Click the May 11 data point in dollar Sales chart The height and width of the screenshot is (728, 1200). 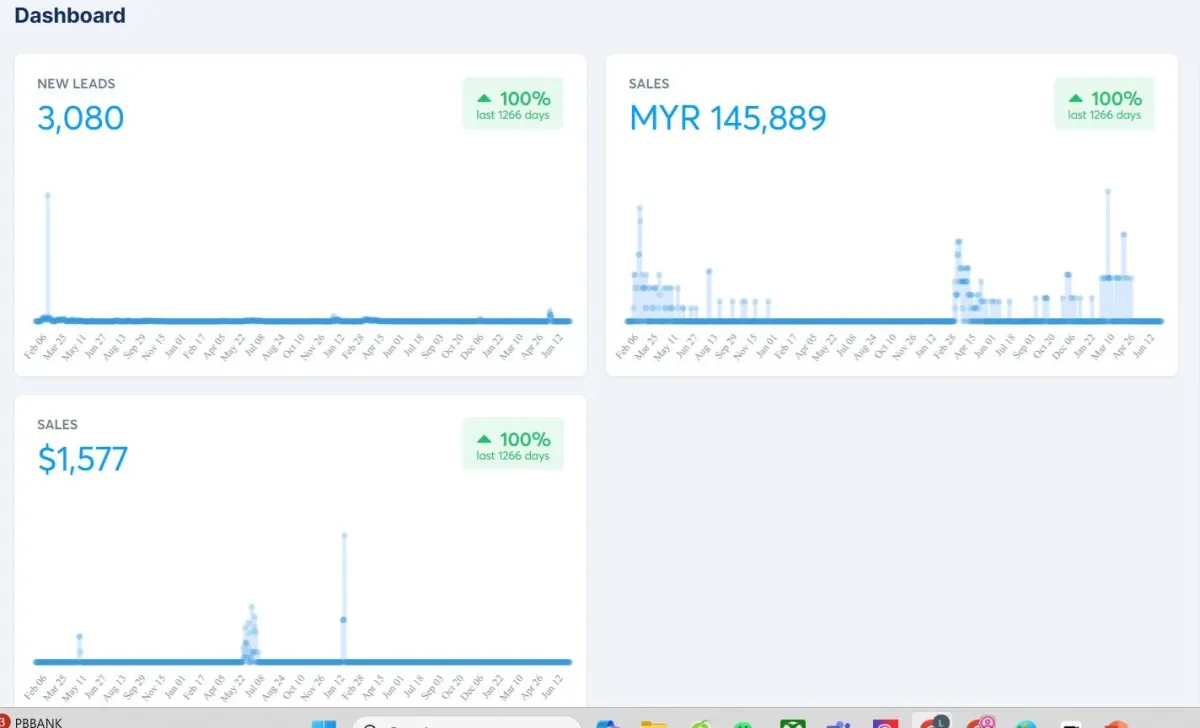pyautogui.click(x=79, y=636)
